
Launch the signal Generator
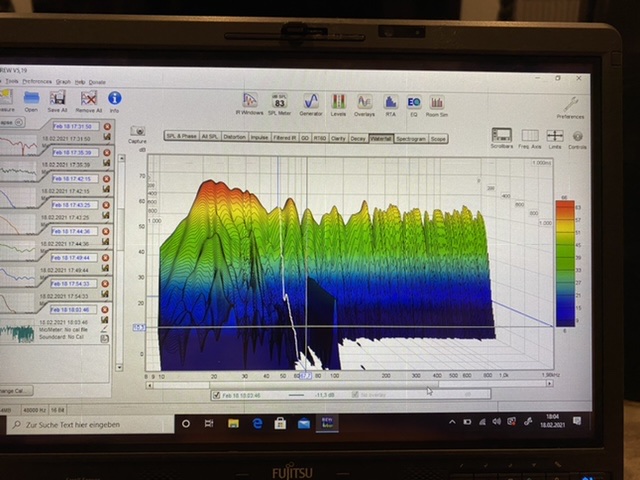click(x=311, y=102)
